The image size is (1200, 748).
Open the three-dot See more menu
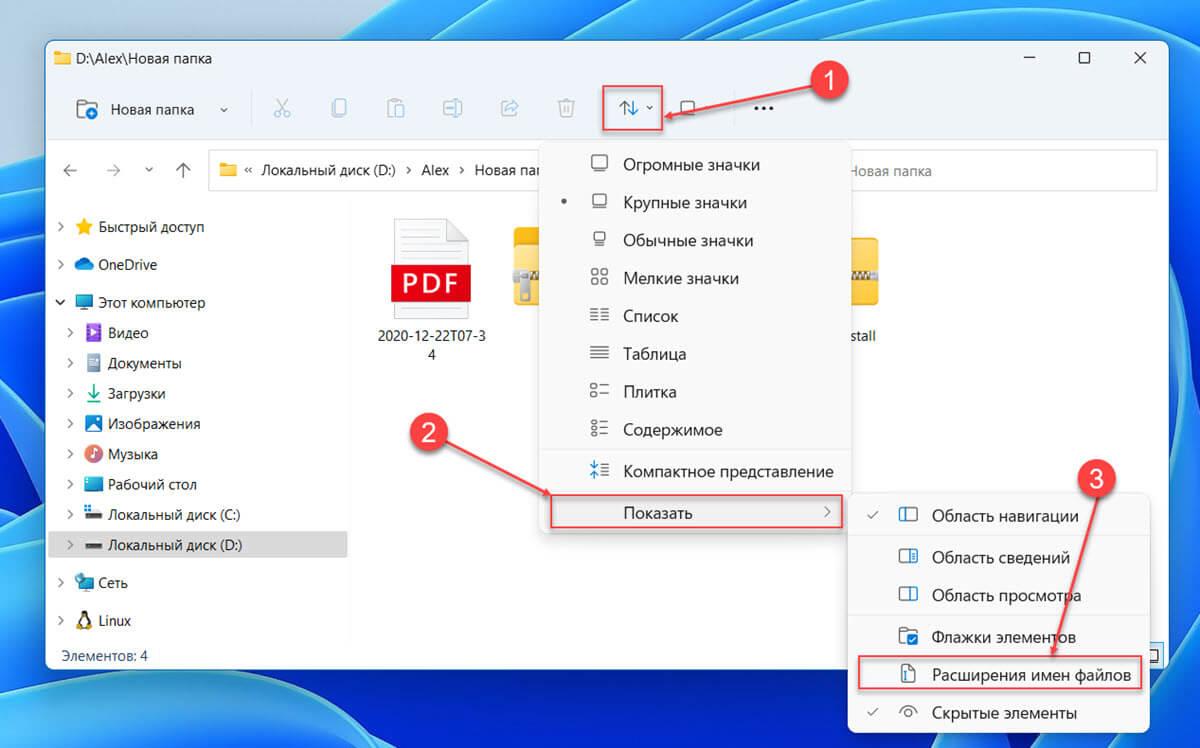pyautogui.click(x=763, y=109)
